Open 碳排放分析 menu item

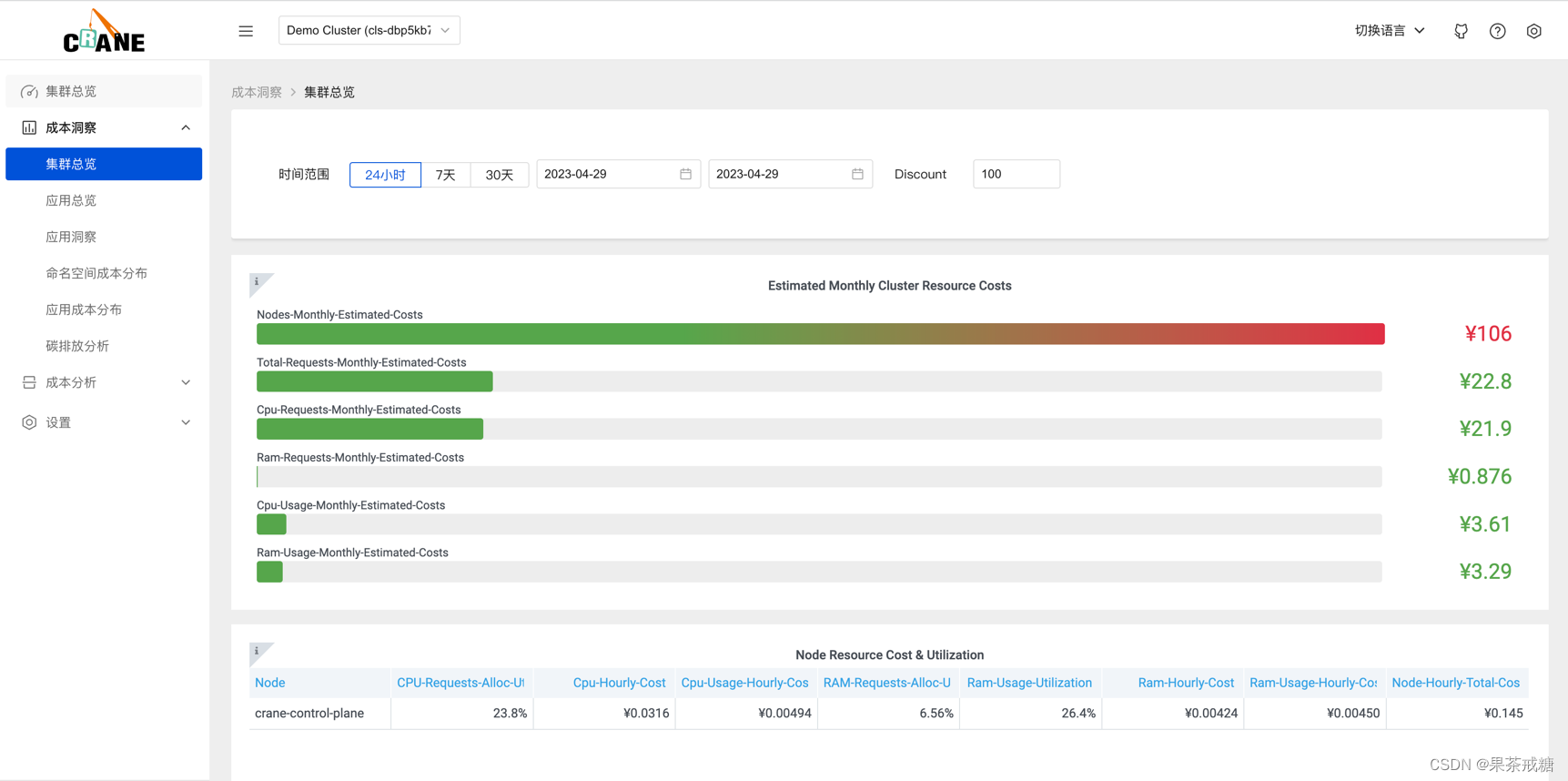click(x=104, y=346)
